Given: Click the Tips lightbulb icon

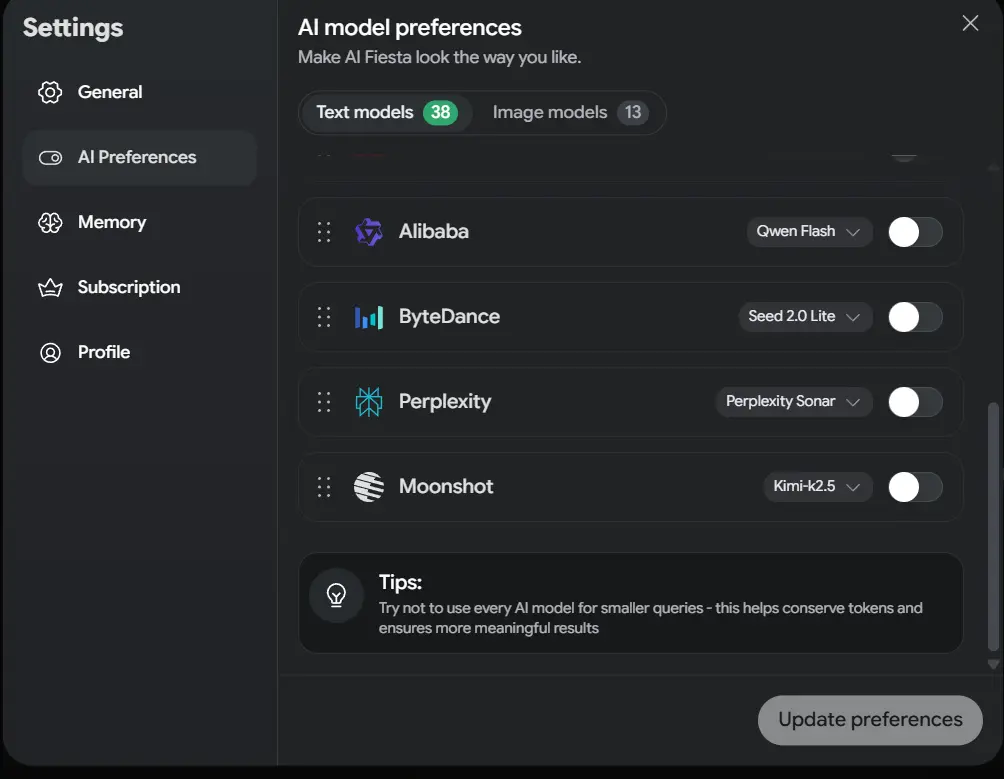Looking at the screenshot, I should (336, 595).
